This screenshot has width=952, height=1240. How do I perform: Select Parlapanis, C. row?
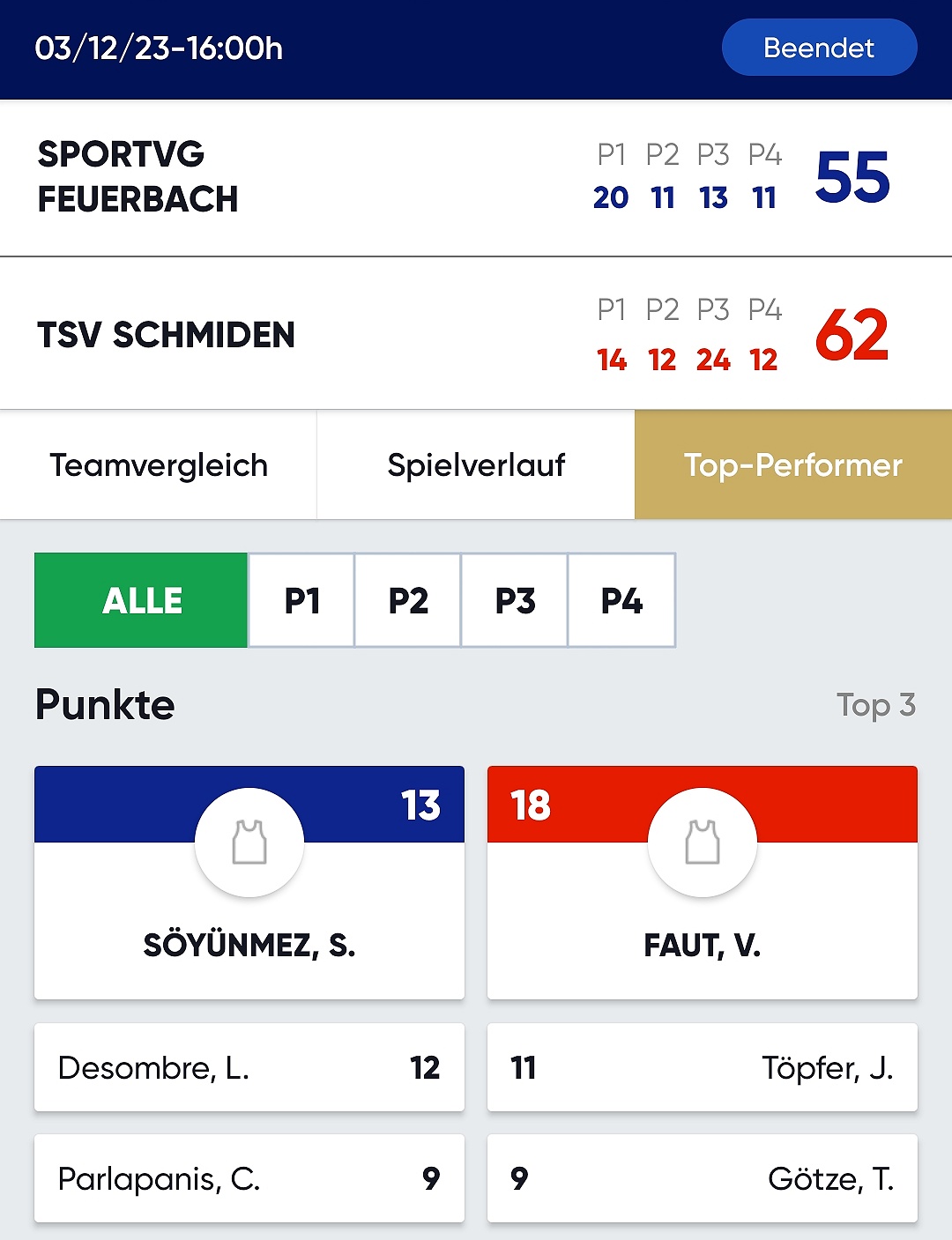point(249,1178)
